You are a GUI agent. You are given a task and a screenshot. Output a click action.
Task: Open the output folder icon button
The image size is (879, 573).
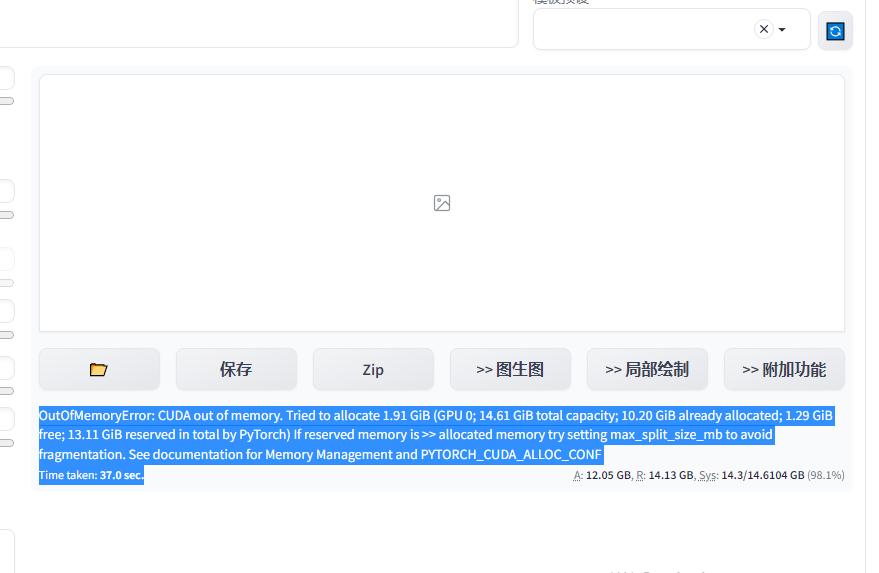click(x=99, y=369)
